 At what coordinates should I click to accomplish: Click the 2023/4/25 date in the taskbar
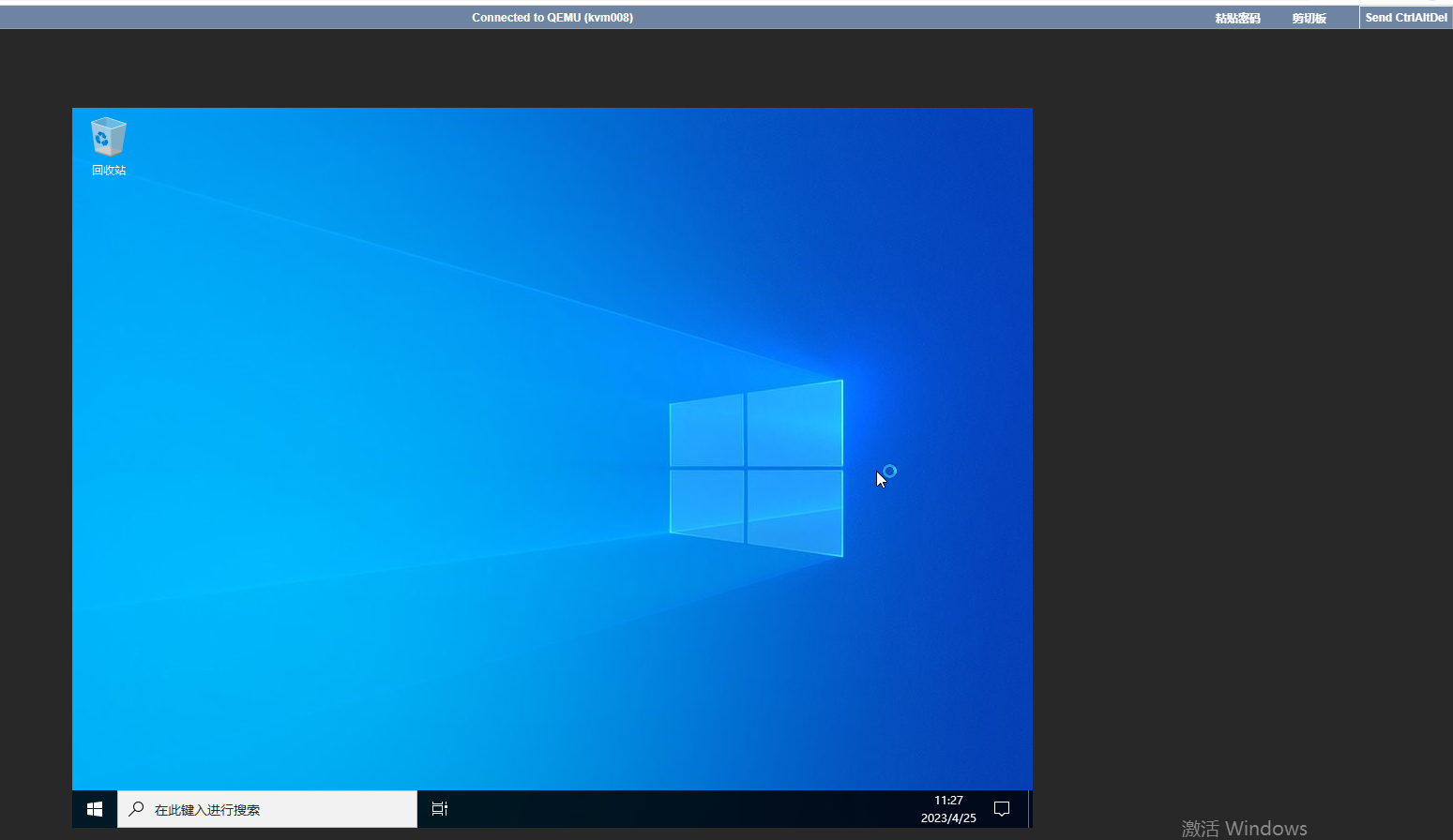point(948,818)
